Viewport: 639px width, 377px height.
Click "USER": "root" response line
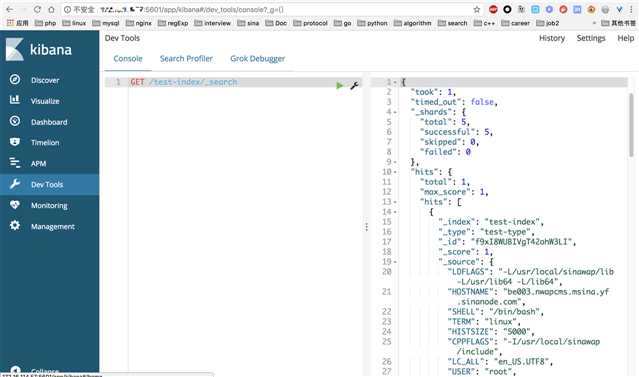[x=482, y=372]
